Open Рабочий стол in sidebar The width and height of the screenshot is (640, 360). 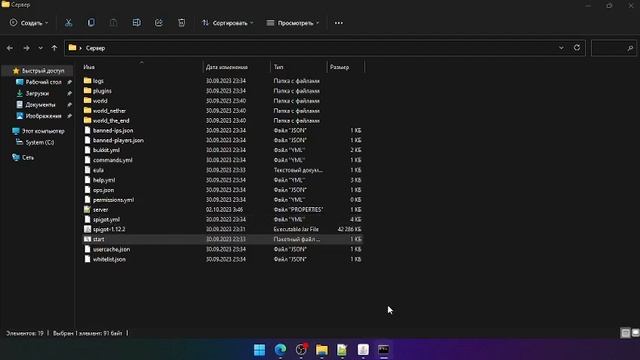[43, 82]
